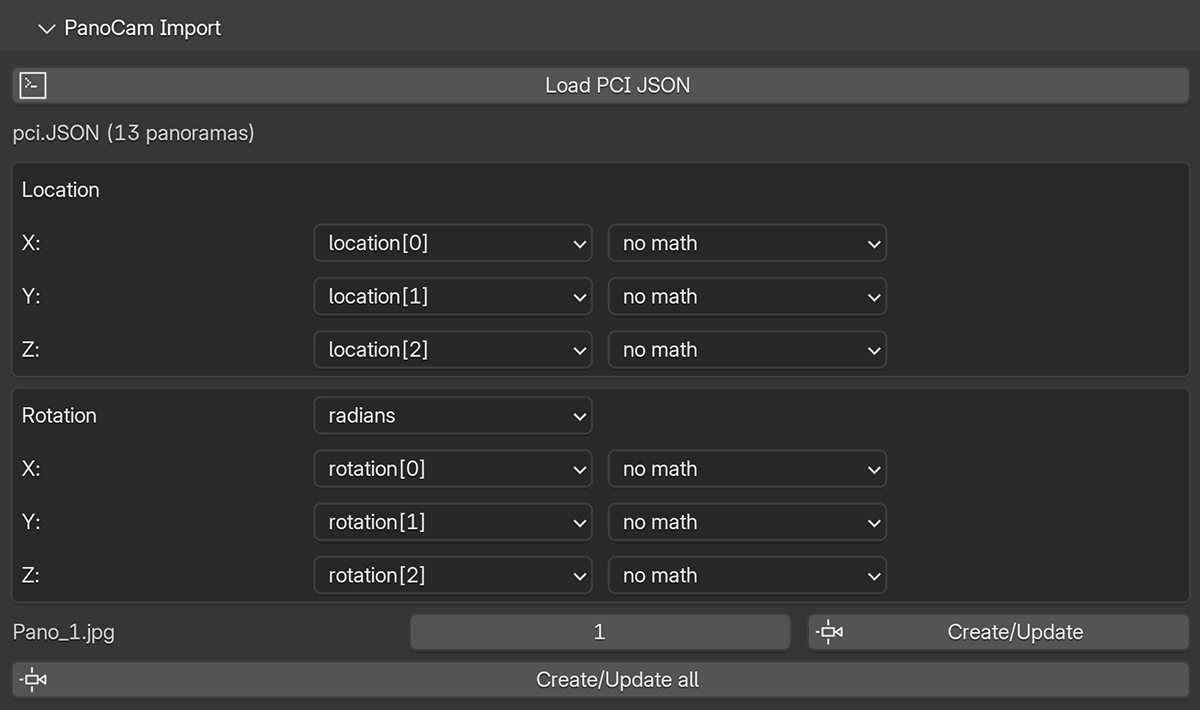Viewport: 1200px width, 710px height.
Task: Open the Rotation units radians dropdown
Action: pos(453,416)
